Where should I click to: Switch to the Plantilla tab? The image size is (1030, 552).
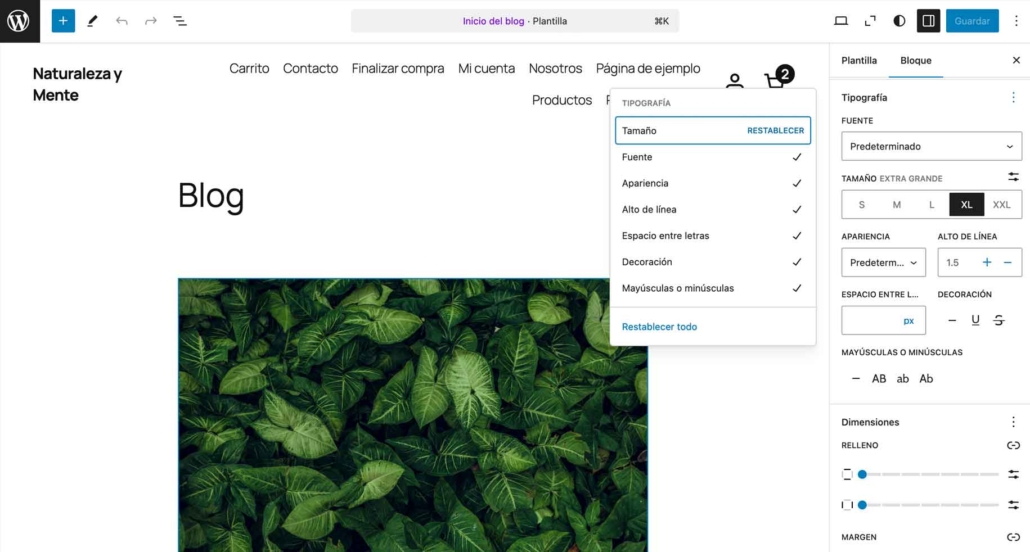(x=859, y=60)
